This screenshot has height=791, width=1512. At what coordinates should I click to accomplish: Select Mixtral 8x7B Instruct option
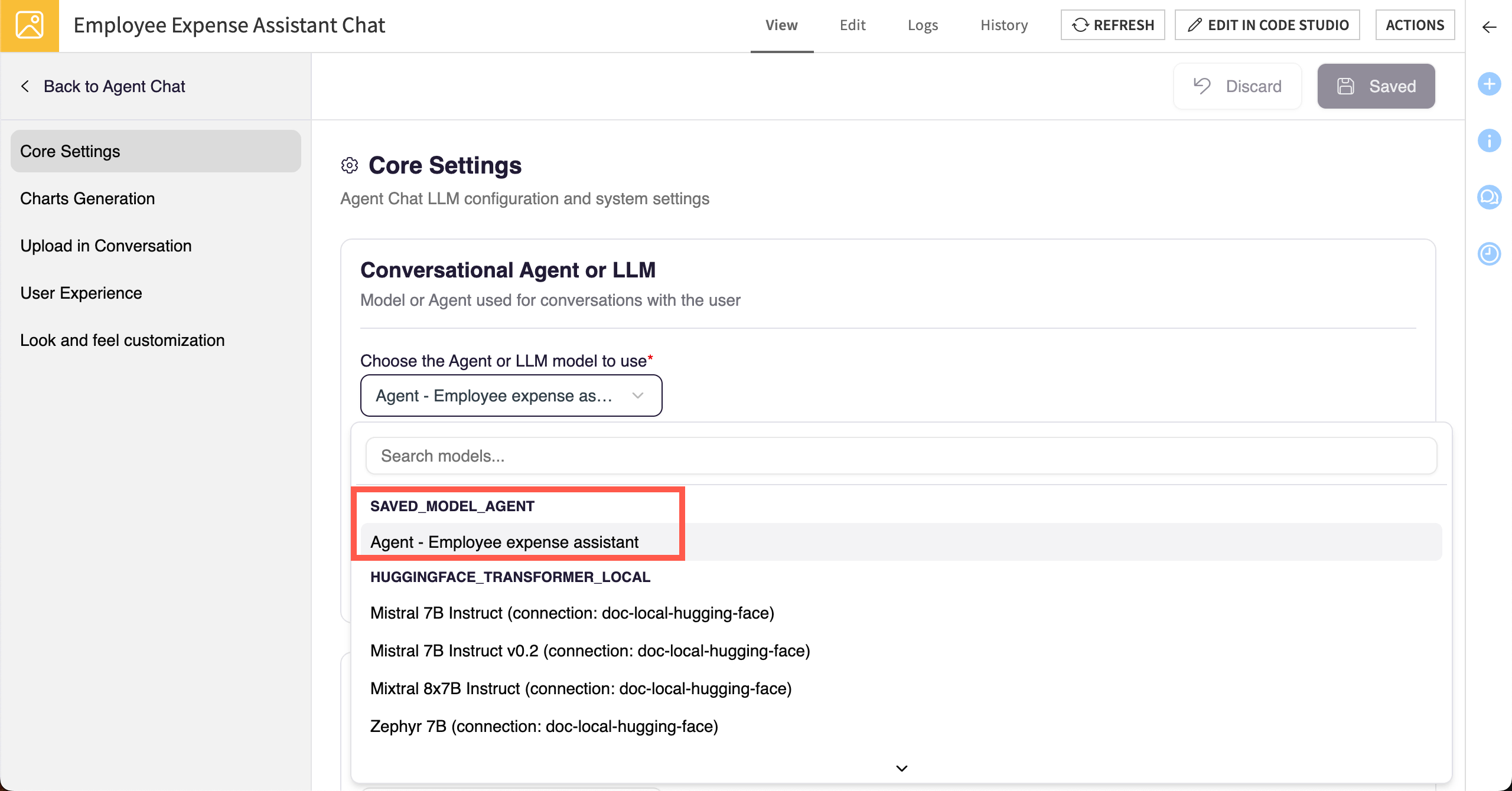point(901,688)
